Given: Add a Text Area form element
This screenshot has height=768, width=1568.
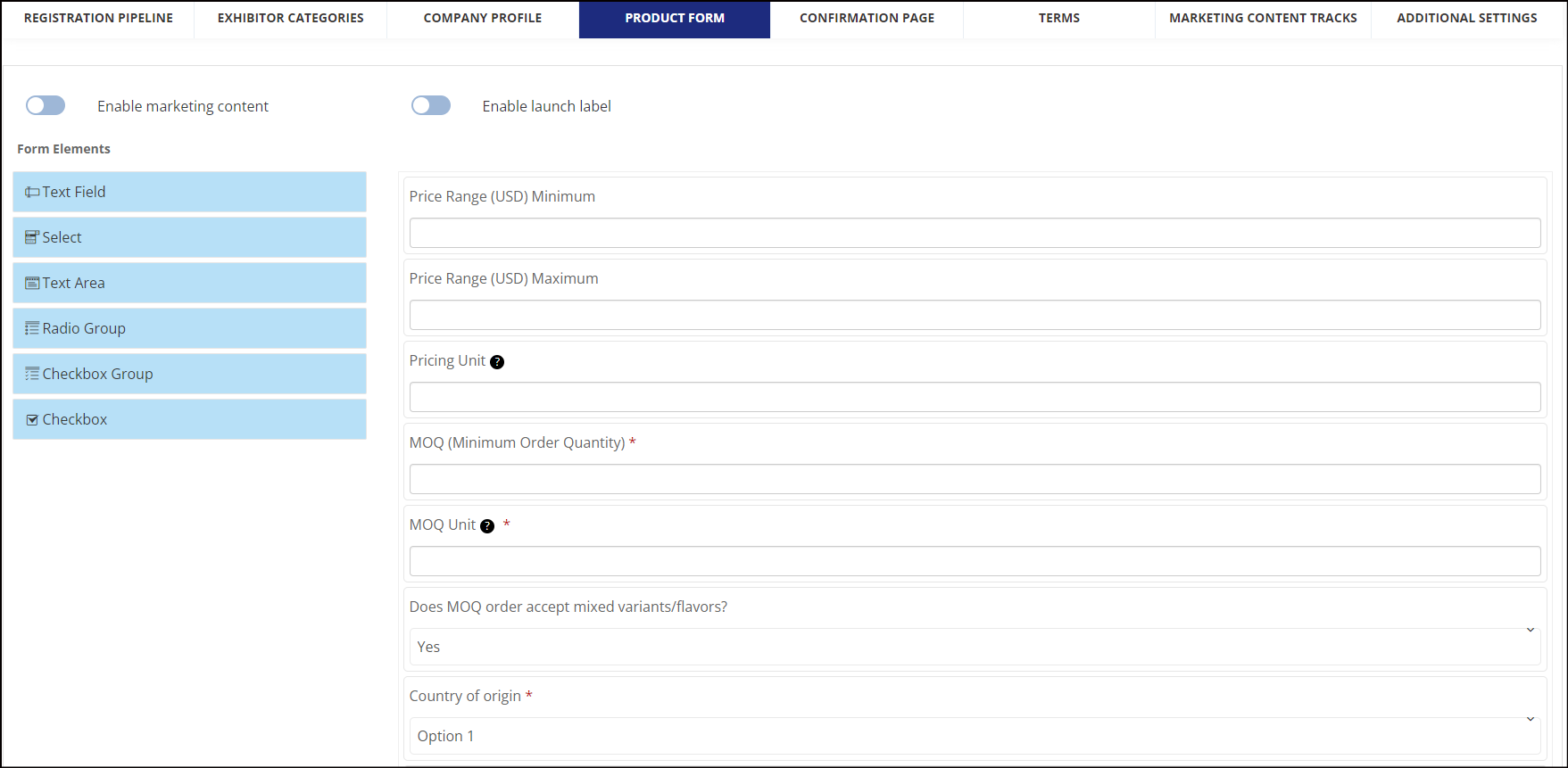Looking at the screenshot, I should 189,283.
